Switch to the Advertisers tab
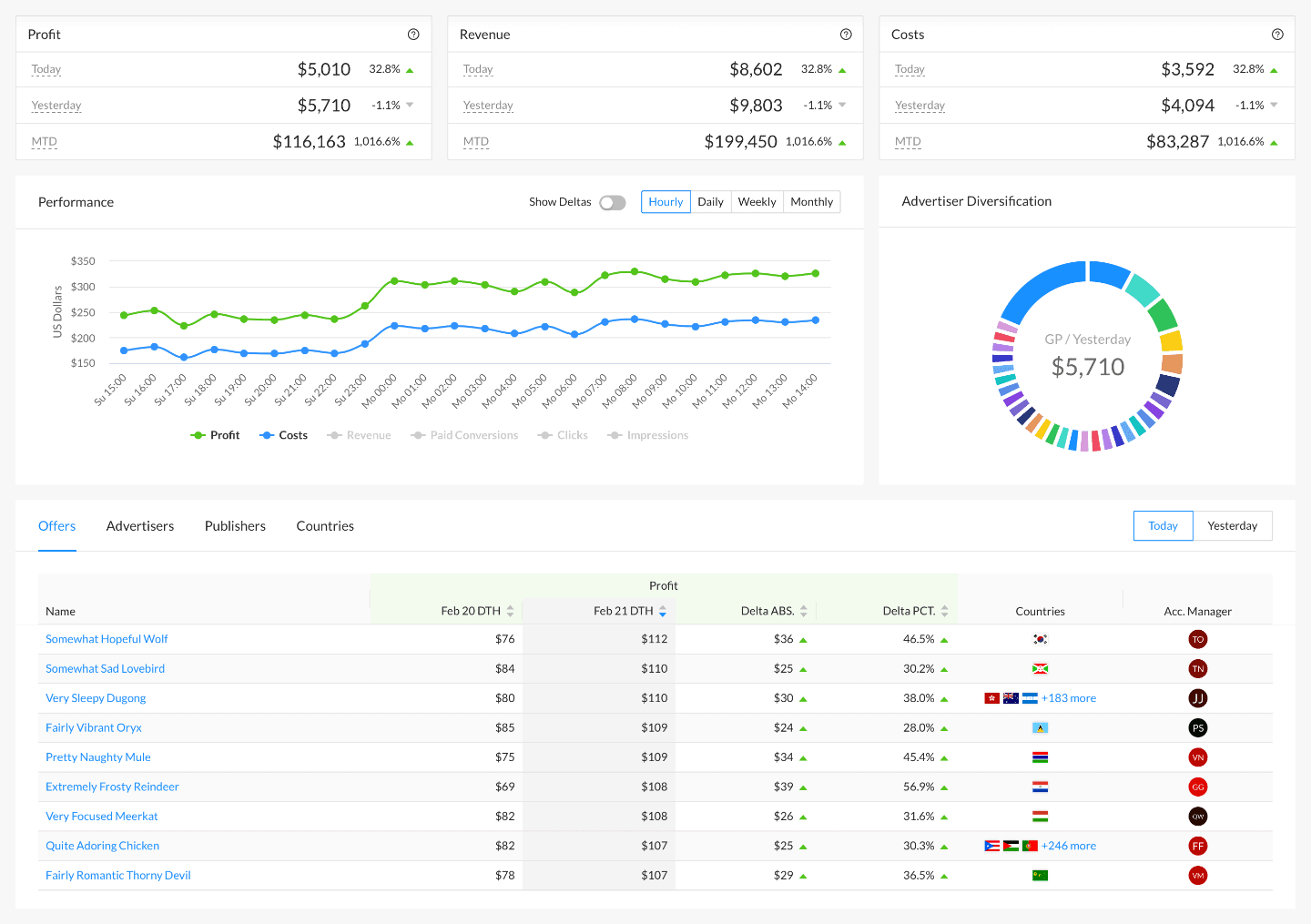1311x924 pixels. (140, 526)
